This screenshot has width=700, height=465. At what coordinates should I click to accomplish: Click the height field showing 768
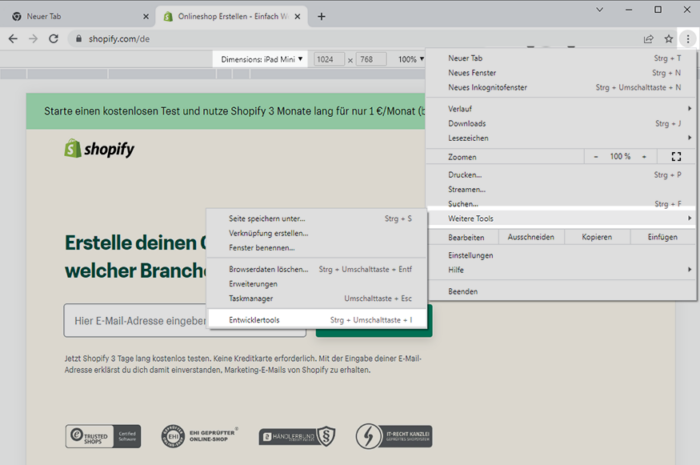click(x=371, y=59)
